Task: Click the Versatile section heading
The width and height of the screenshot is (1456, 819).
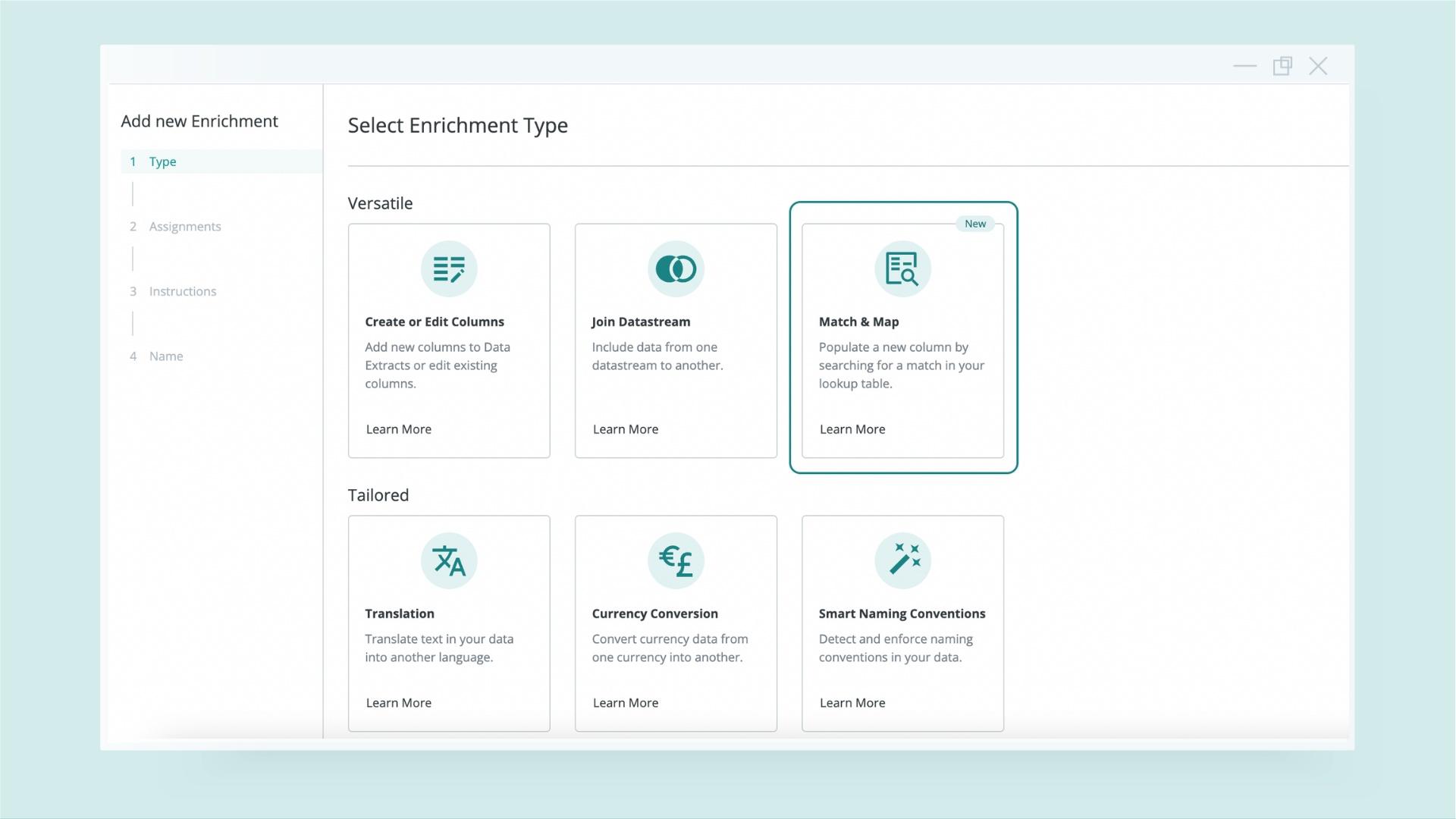Action: pos(380,203)
